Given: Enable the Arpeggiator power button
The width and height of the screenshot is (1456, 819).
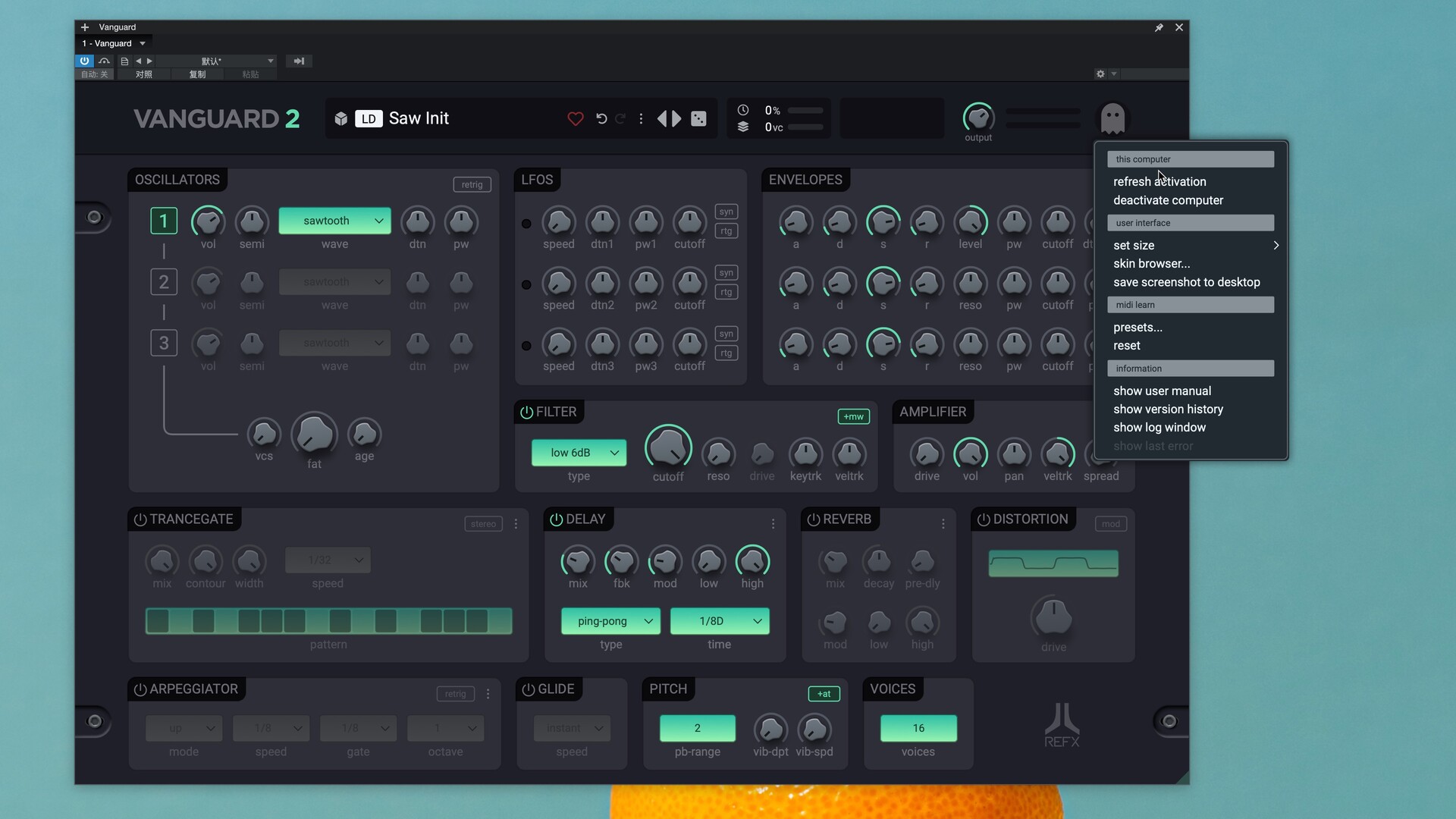Looking at the screenshot, I should [140, 689].
